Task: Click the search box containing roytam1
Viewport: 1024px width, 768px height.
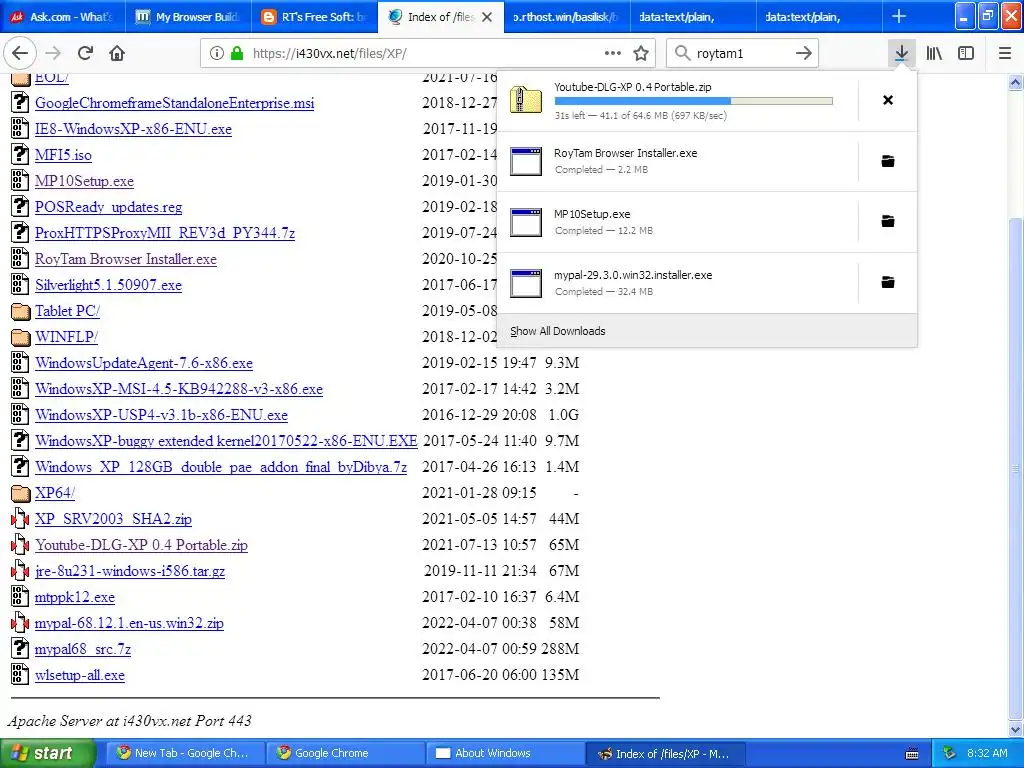Action: pos(741,54)
